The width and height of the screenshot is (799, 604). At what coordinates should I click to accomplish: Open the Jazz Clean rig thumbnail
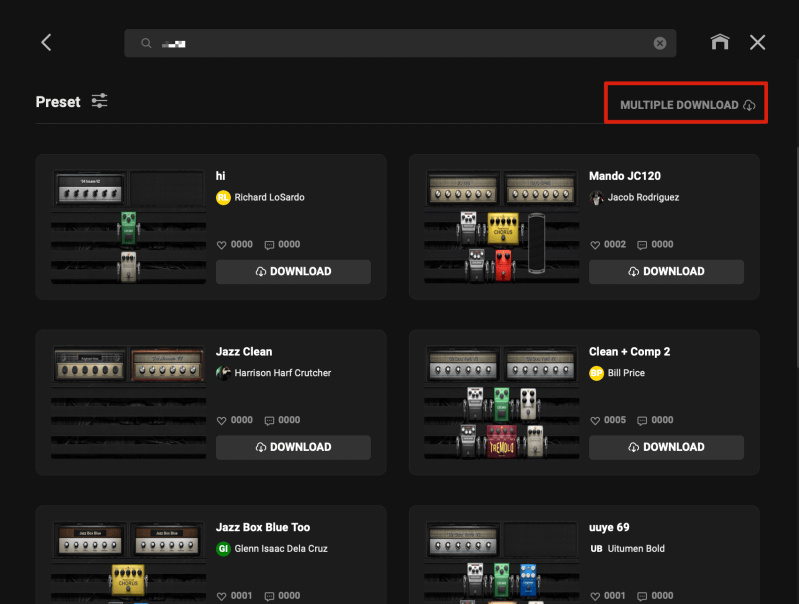(128, 402)
